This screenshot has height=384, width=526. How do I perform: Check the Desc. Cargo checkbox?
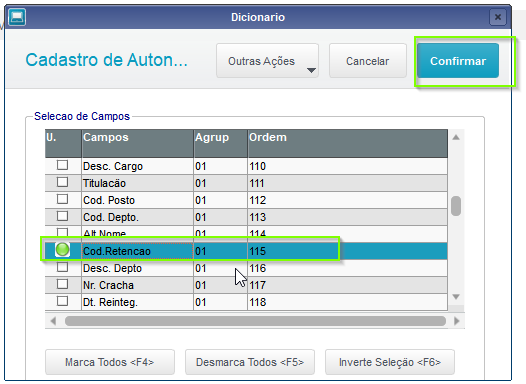click(x=62, y=165)
